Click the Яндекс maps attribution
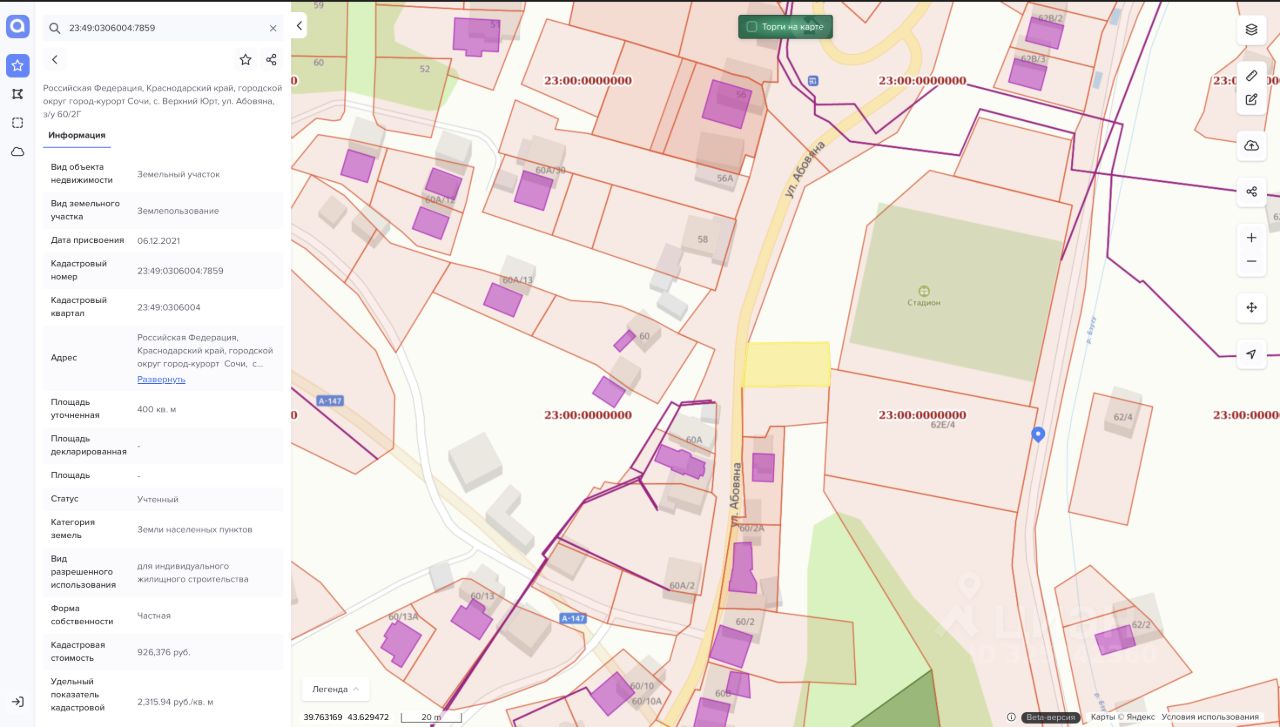 (x=1122, y=717)
